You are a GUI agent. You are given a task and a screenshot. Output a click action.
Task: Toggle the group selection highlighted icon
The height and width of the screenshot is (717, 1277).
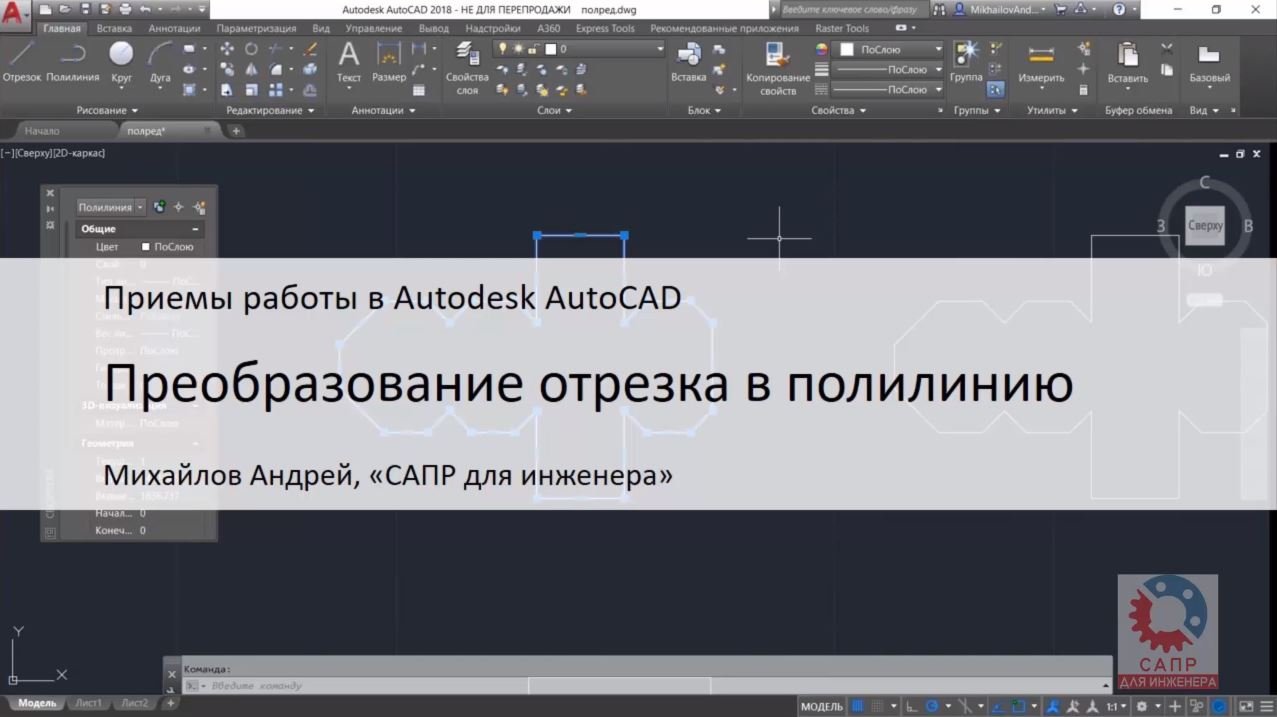[995, 89]
